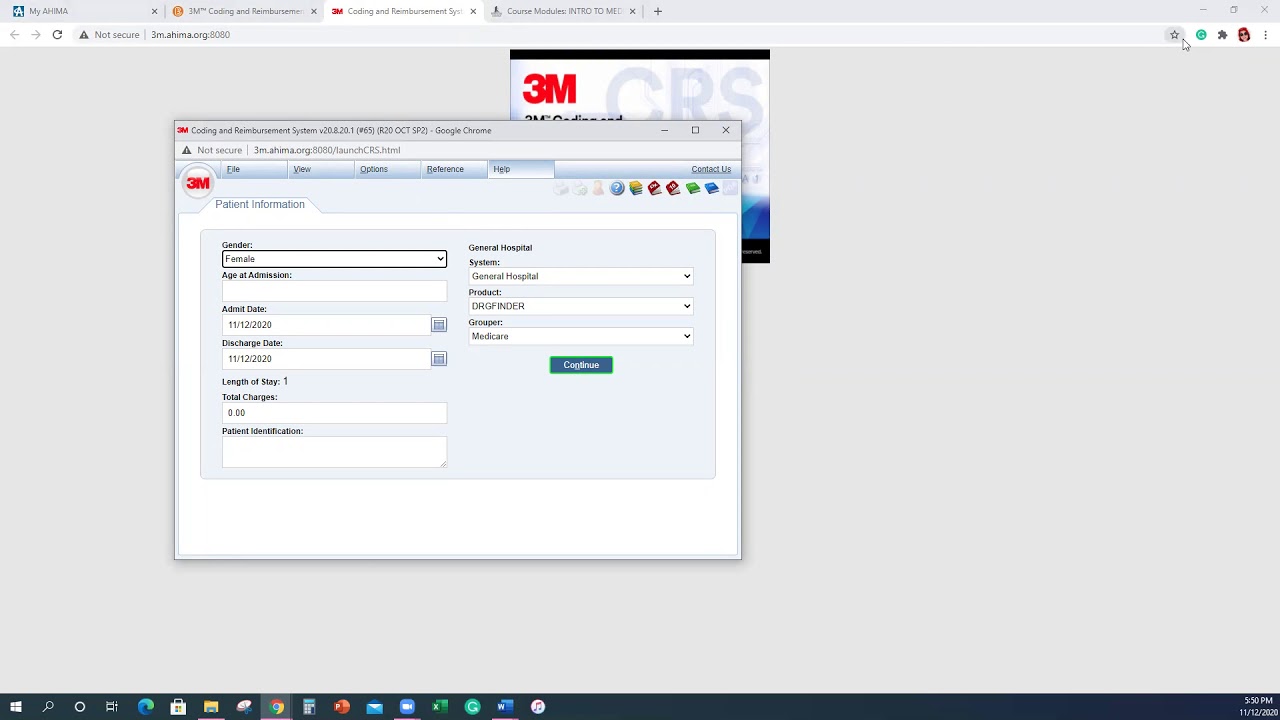
Task: Select the Patient Information tab
Action: 260,204
